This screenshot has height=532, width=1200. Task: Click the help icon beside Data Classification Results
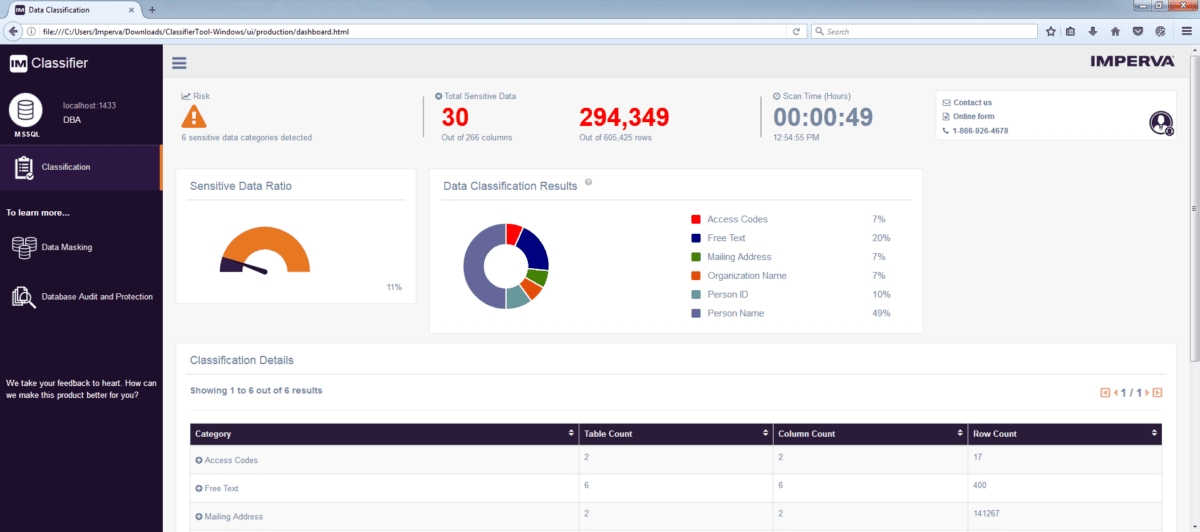[588, 183]
